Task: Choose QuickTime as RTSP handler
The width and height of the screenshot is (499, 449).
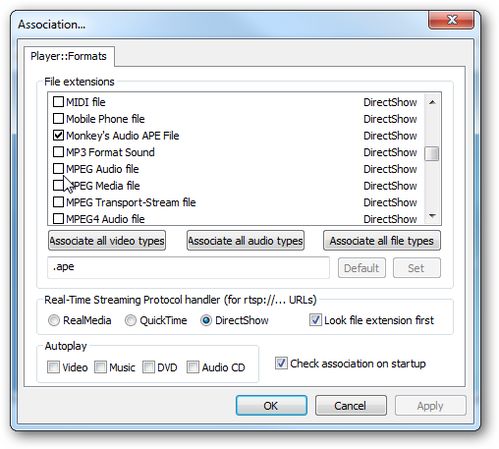Action: 130,320
